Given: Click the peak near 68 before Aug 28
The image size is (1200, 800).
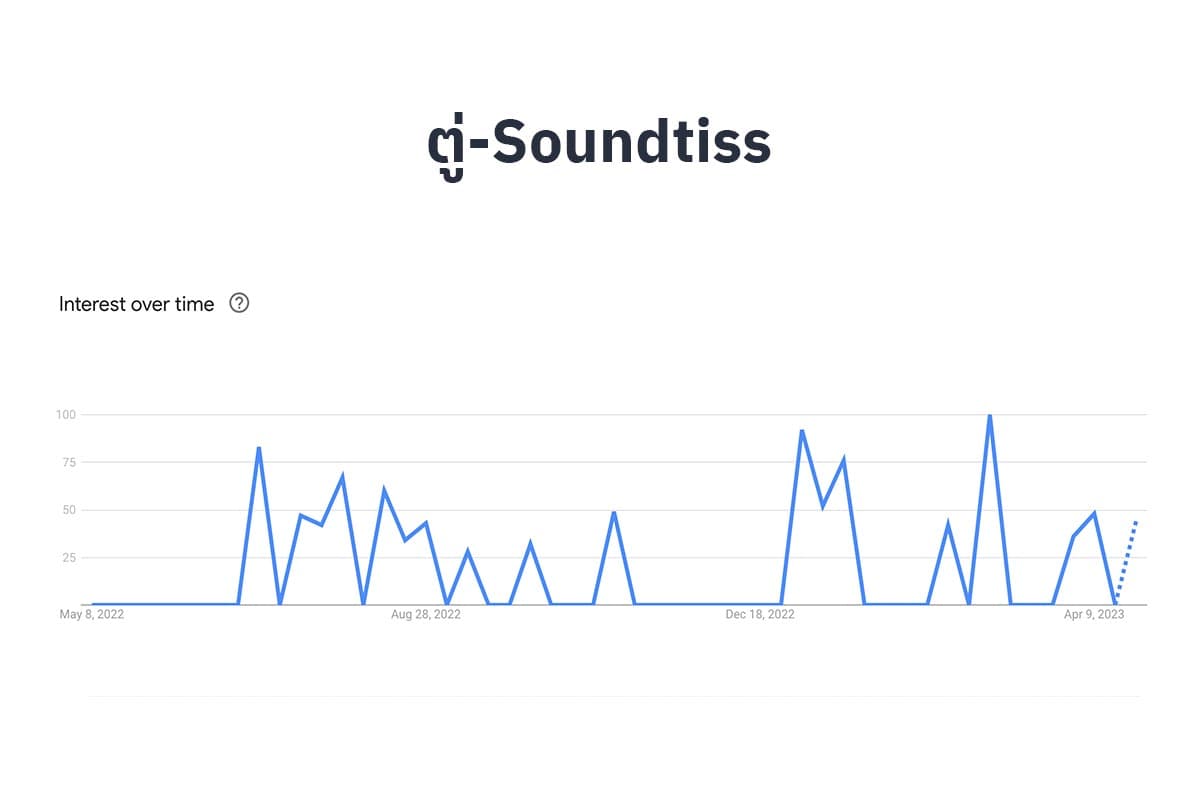Looking at the screenshot, I should tap(343, 476).
